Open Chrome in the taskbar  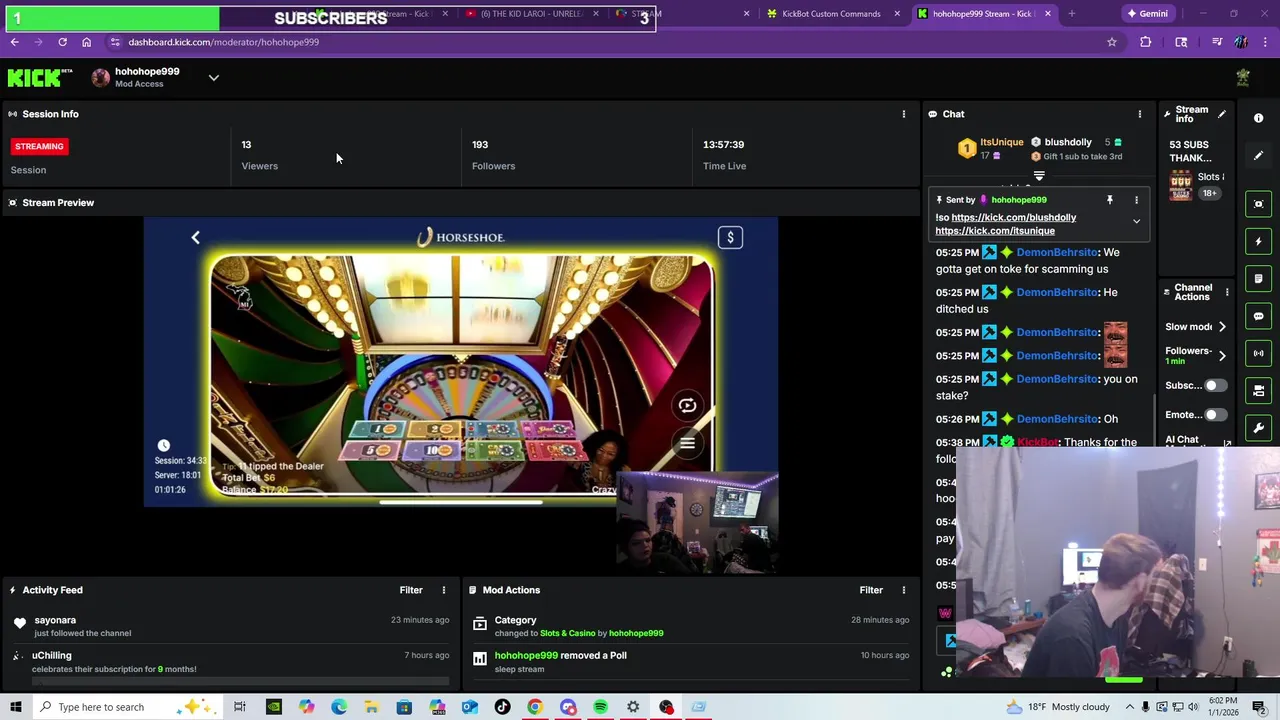click(x=535, y=707)
